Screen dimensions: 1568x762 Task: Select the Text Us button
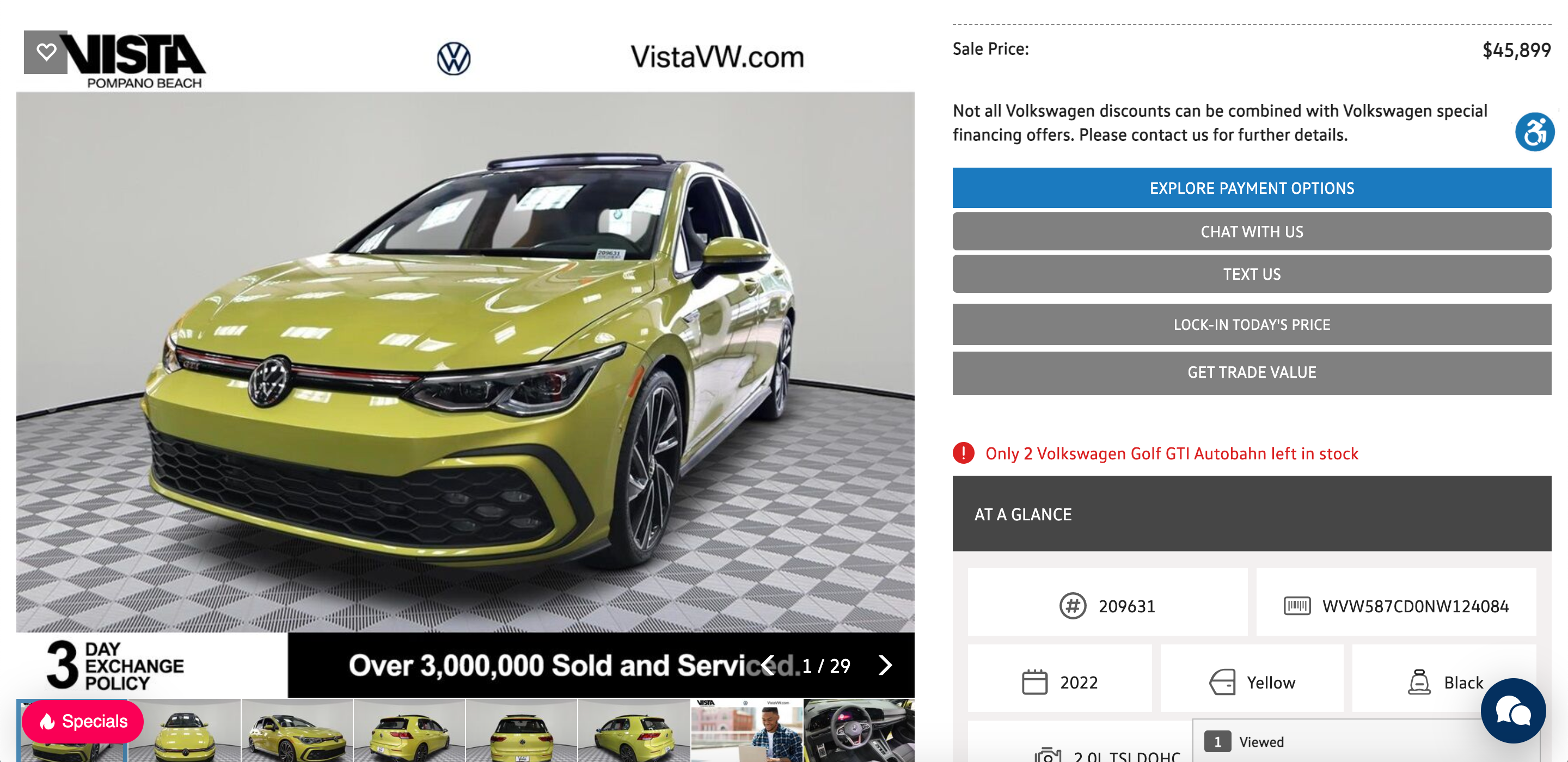pos(1252,274)
